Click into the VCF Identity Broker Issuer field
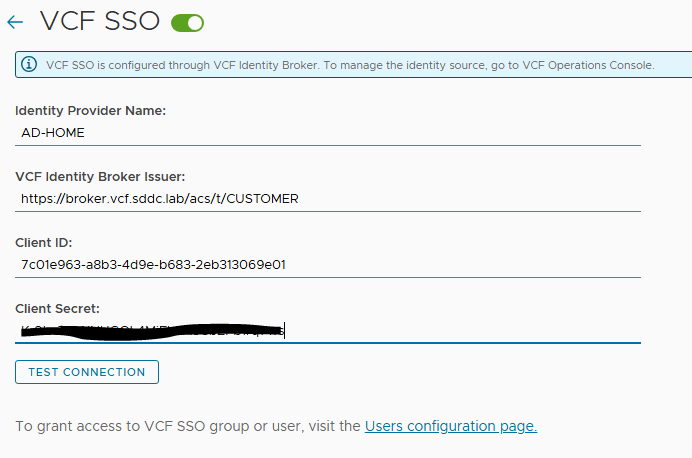The width and height of the screenshot is (692, 458). coord(328,198)
